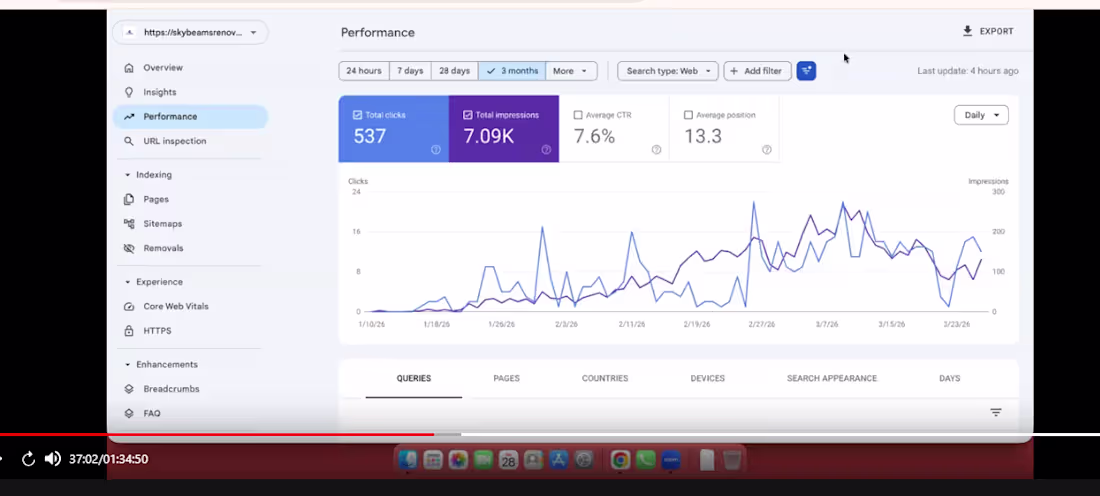Screen dimensions: 1100x496
Task: Open the Core Web Vitals report
Action: 175,307
